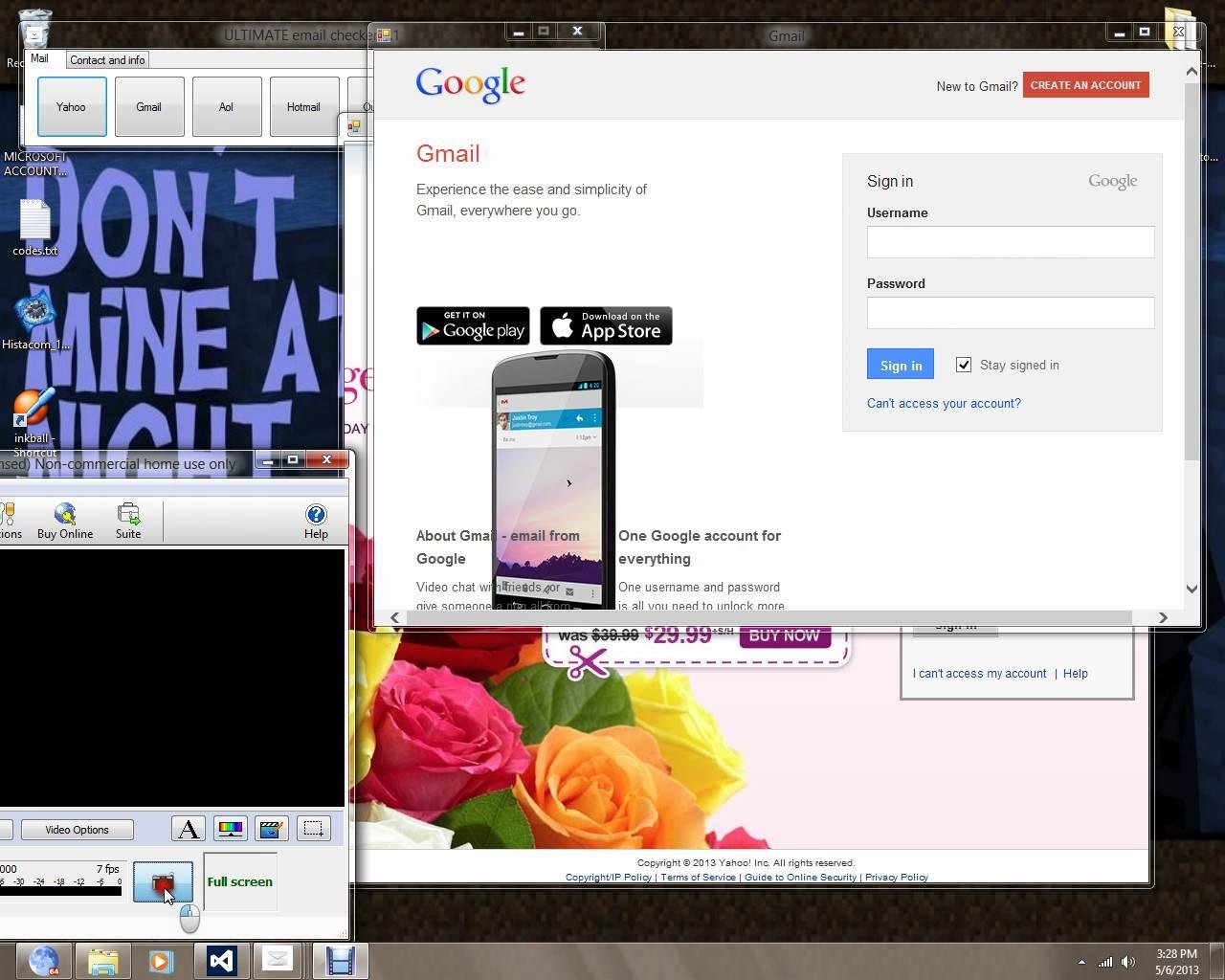Screen dimensions: 1225x980
Task: Open Copyright/IP Policy link
Action: [x=608, y=877]
